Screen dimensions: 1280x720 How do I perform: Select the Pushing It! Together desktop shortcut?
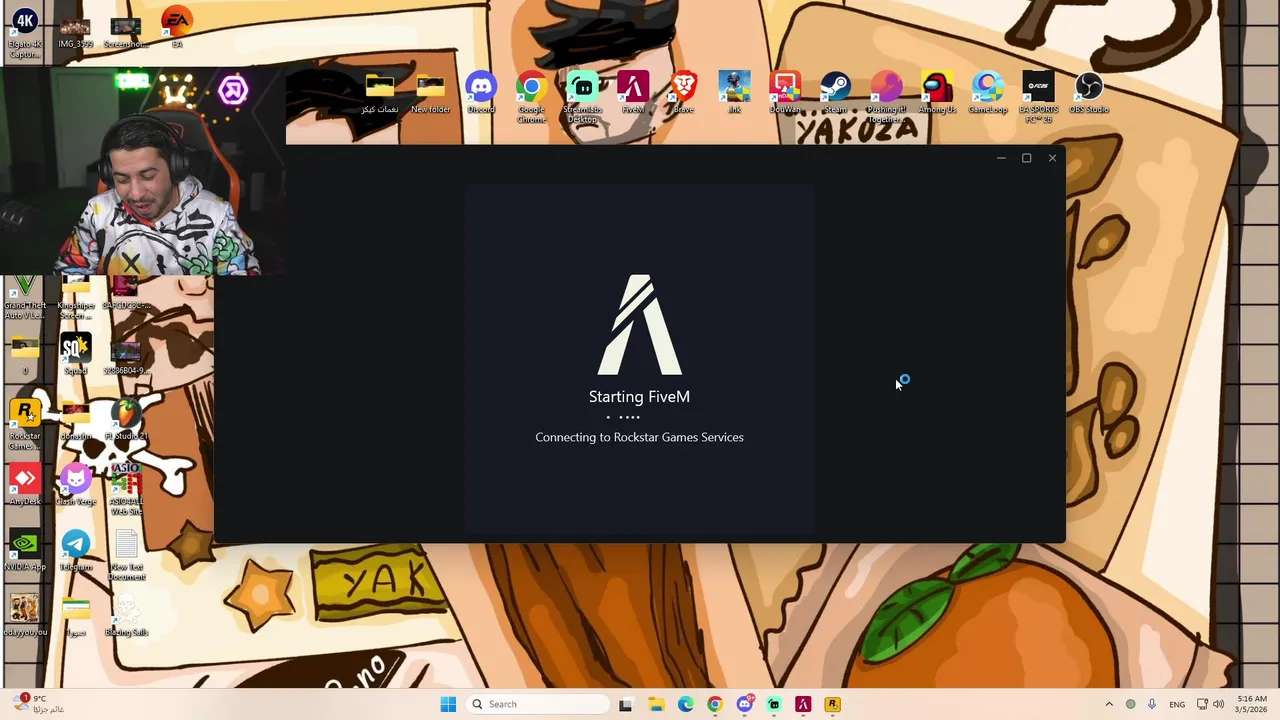(x=886, y=97)
